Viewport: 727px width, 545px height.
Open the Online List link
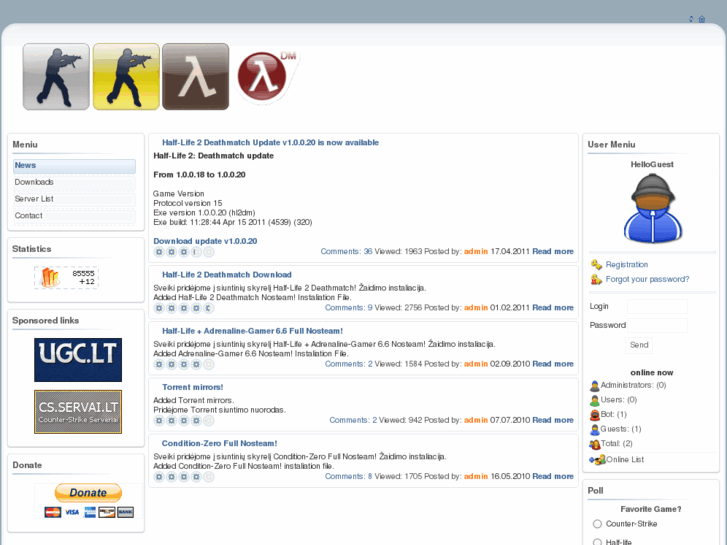coord(625,460)
